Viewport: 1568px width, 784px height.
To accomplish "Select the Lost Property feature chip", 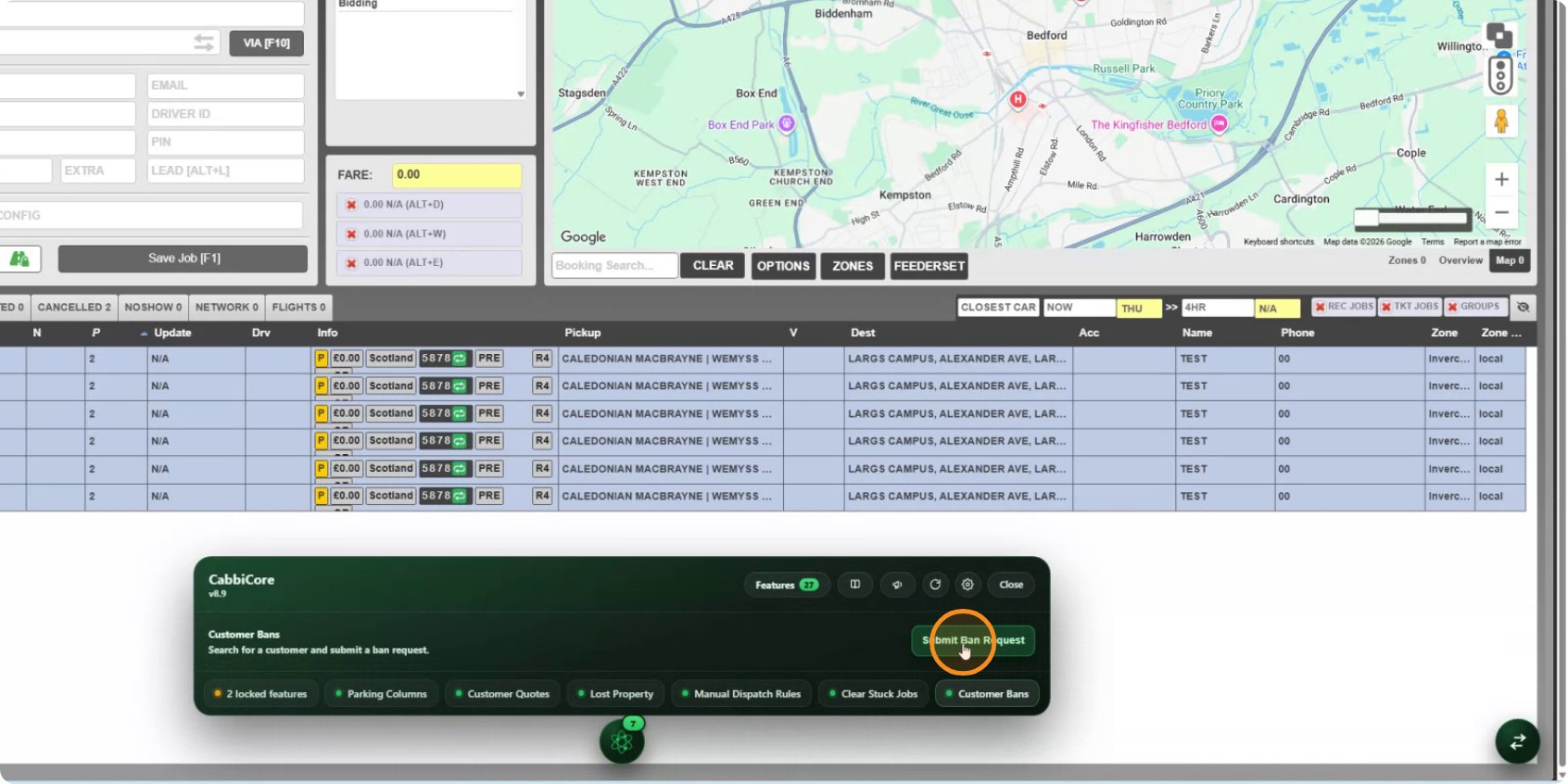I will tap(615, 694).
